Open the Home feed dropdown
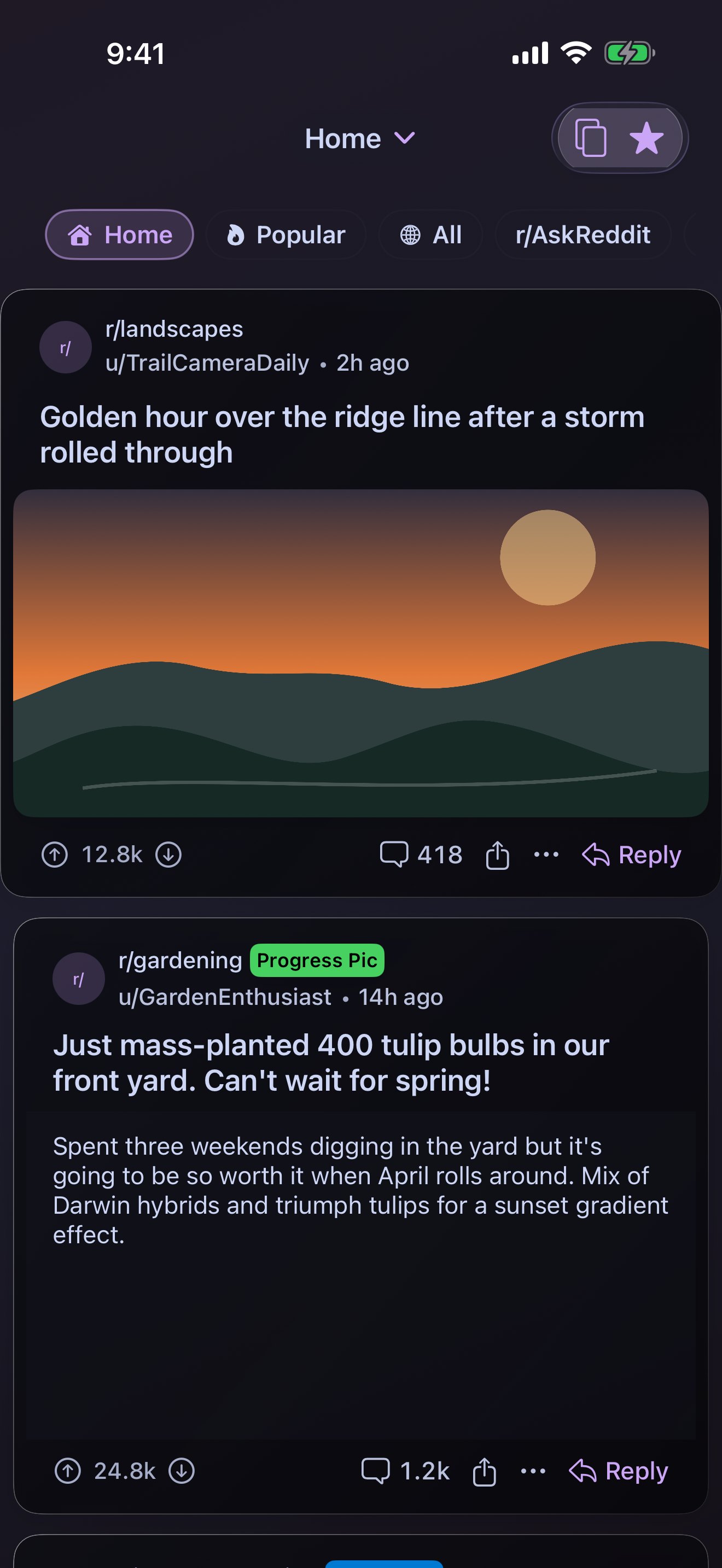Viewport: 722px width, 1568px height. point(359,138)
